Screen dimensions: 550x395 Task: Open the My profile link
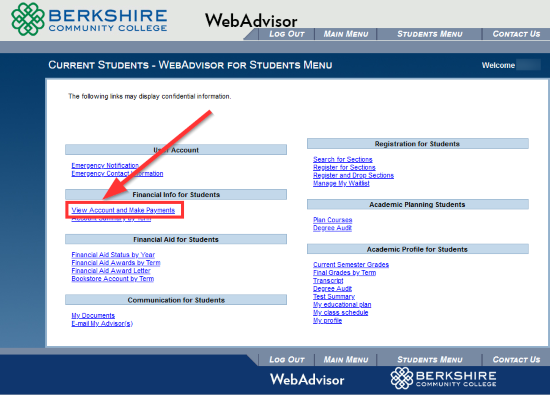pos(327,321)
